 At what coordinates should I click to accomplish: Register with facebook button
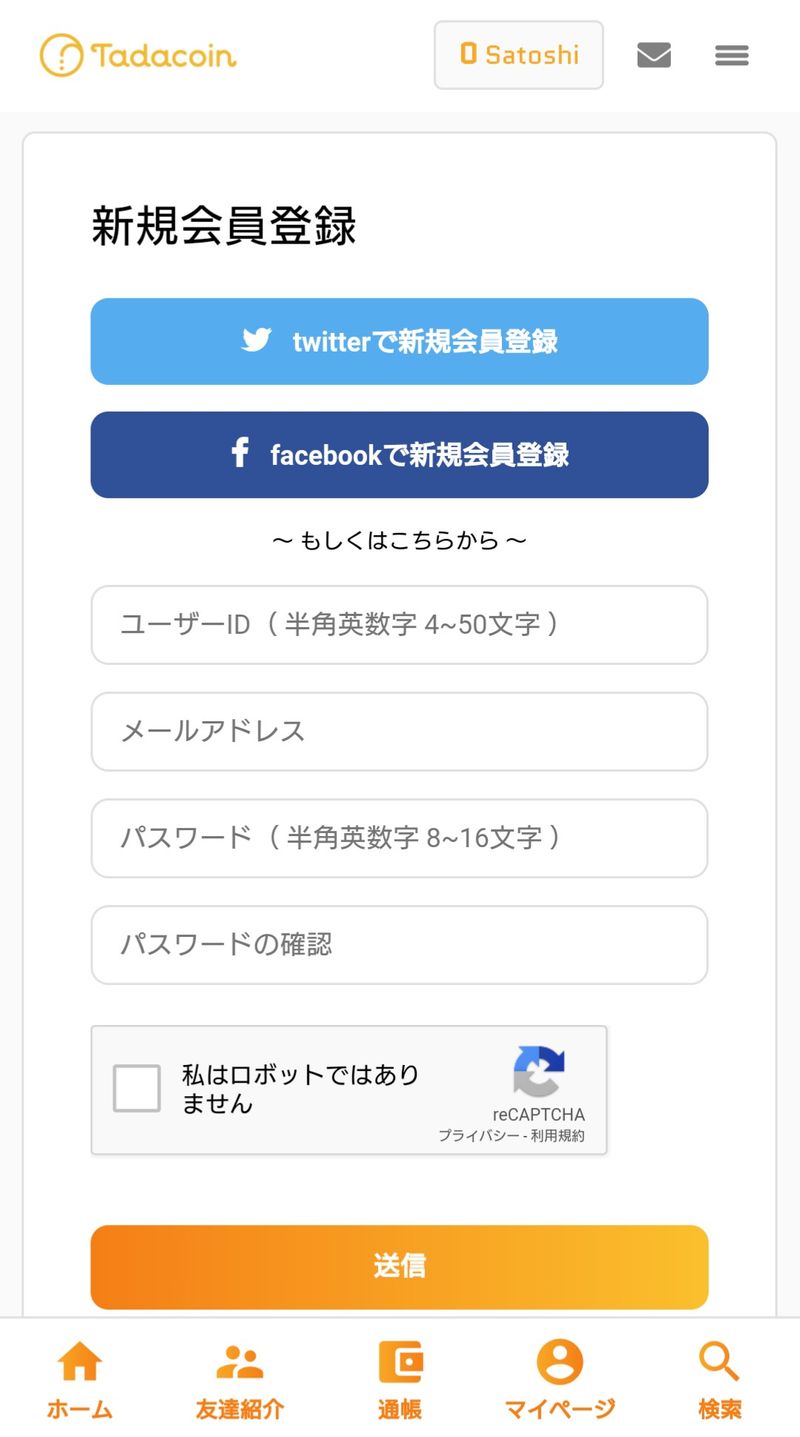click(x=399, y=455)
